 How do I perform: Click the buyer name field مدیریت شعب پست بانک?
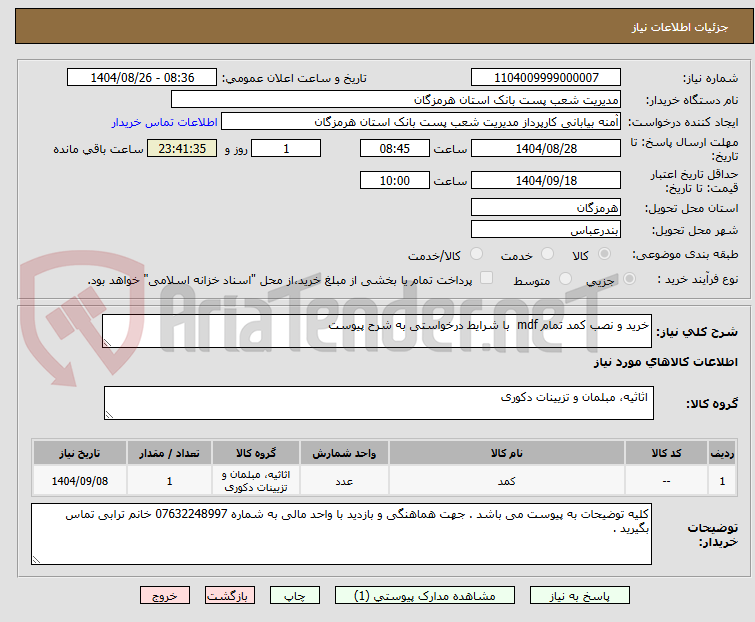396,99
